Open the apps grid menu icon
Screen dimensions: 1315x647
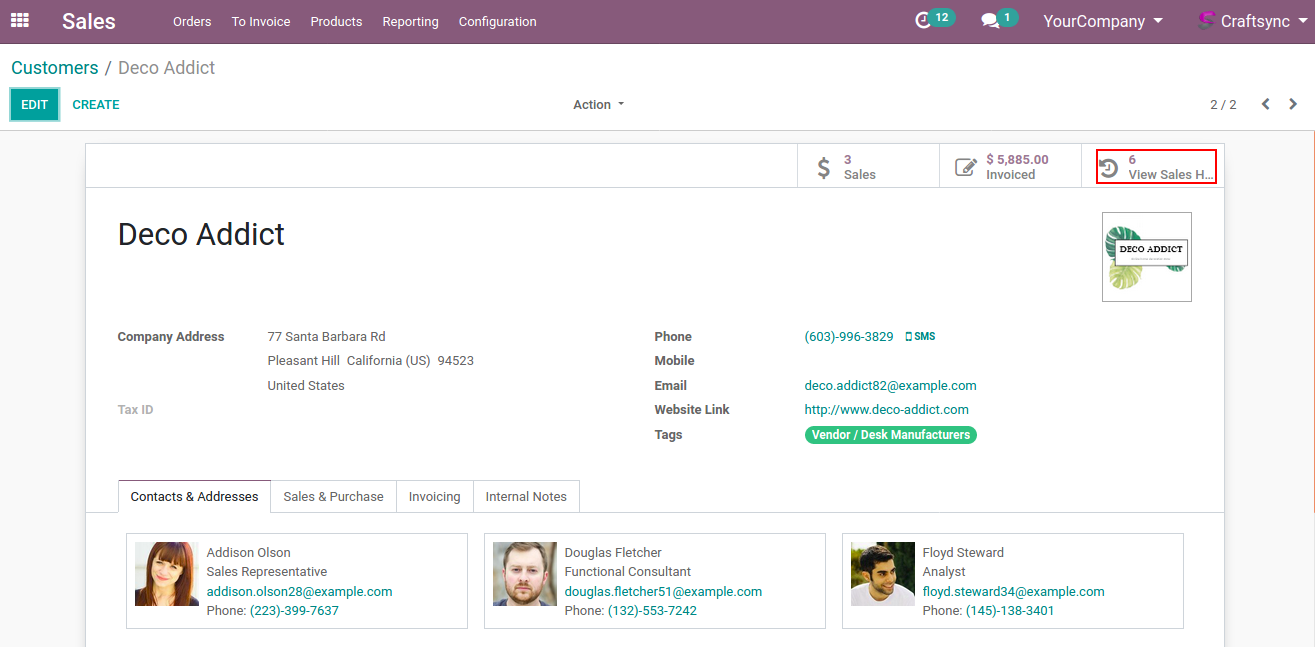click(20, 20)
